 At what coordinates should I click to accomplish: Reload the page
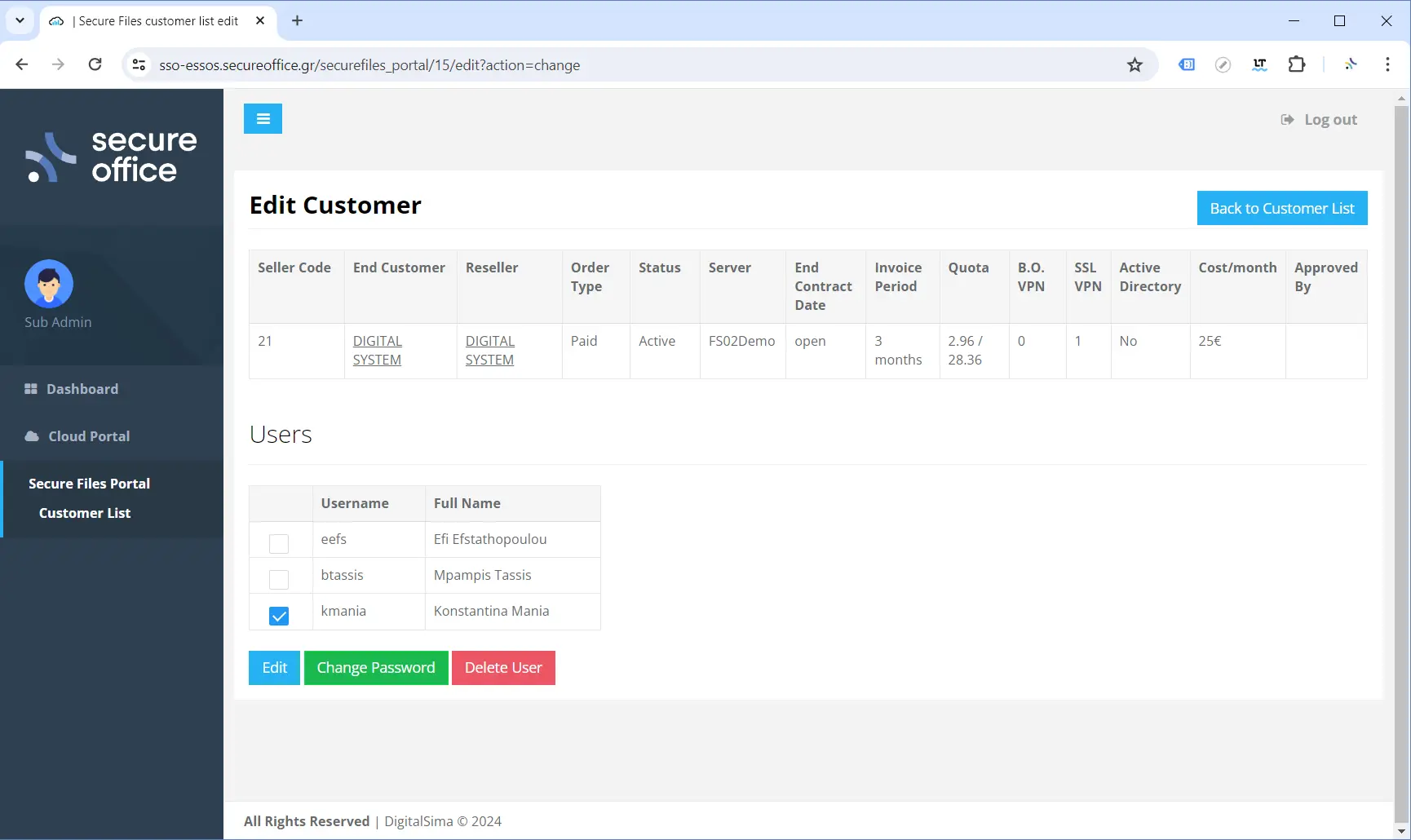[x=95, y=64]
